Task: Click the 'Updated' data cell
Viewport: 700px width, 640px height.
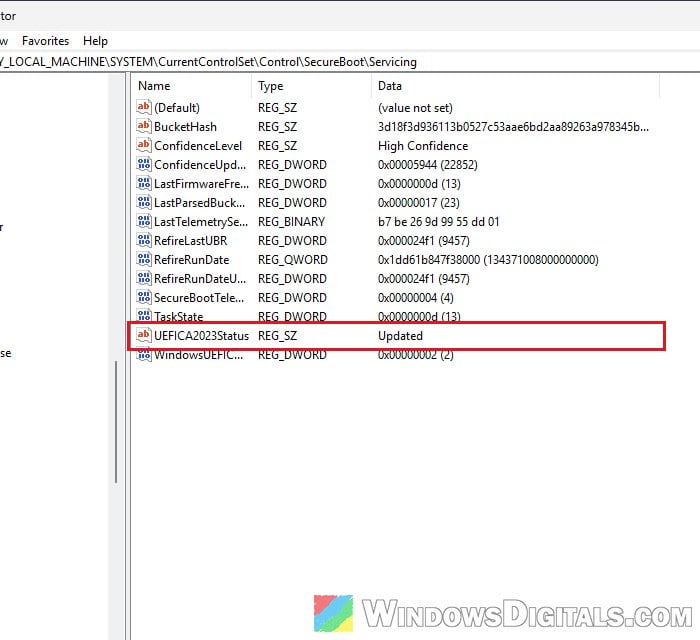Action: pyautogui.click(x=400, y=336)
